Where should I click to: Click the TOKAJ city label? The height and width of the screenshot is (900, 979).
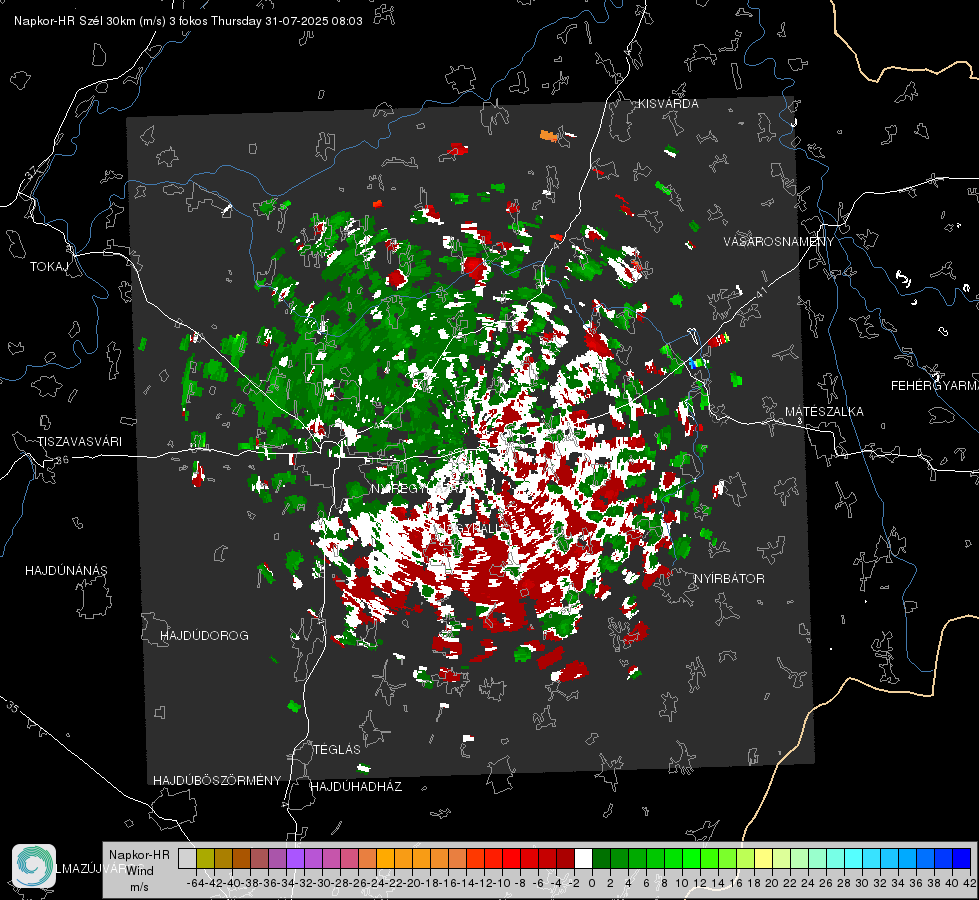(x=49, y=267)
